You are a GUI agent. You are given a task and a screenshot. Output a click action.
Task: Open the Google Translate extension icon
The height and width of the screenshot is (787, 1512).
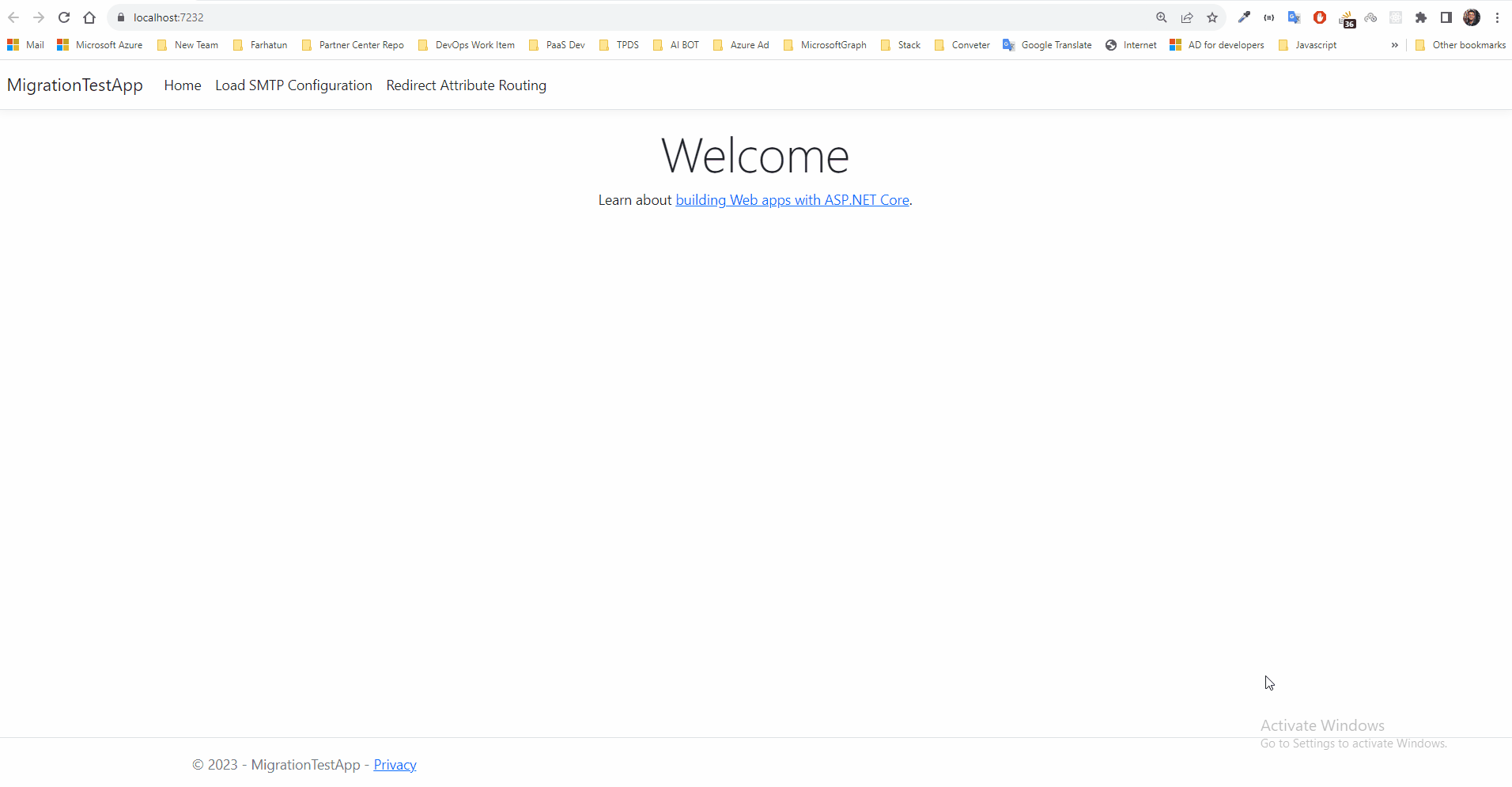pos(1295,17)
